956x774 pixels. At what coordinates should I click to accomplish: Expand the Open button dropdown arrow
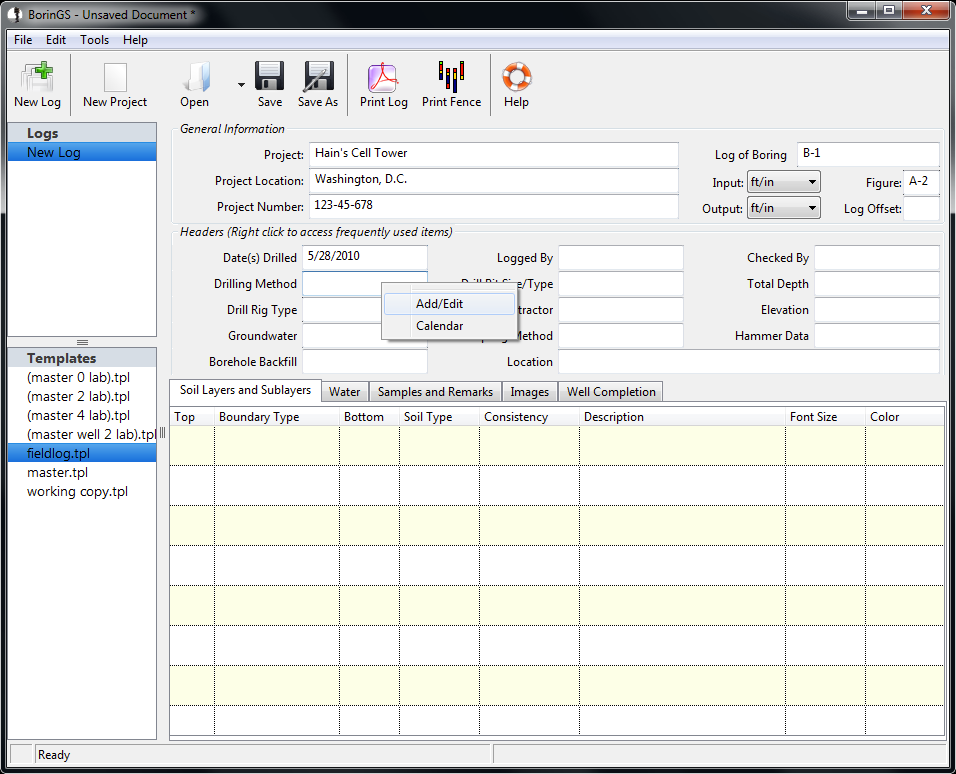tap(241, 85)
